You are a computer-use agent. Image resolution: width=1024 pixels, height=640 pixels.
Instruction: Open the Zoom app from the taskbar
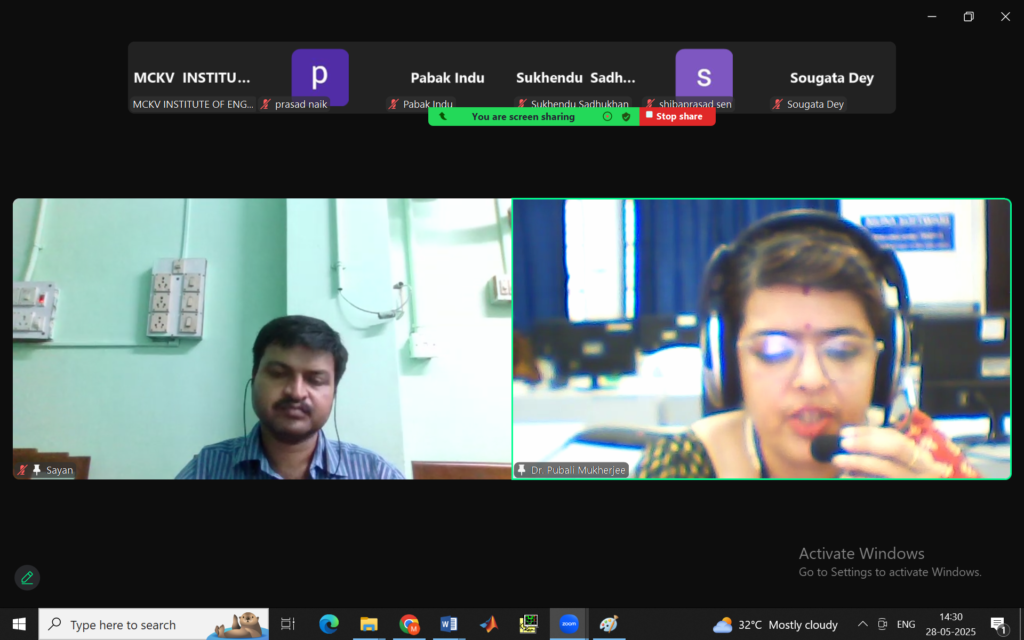click(569, 624)
